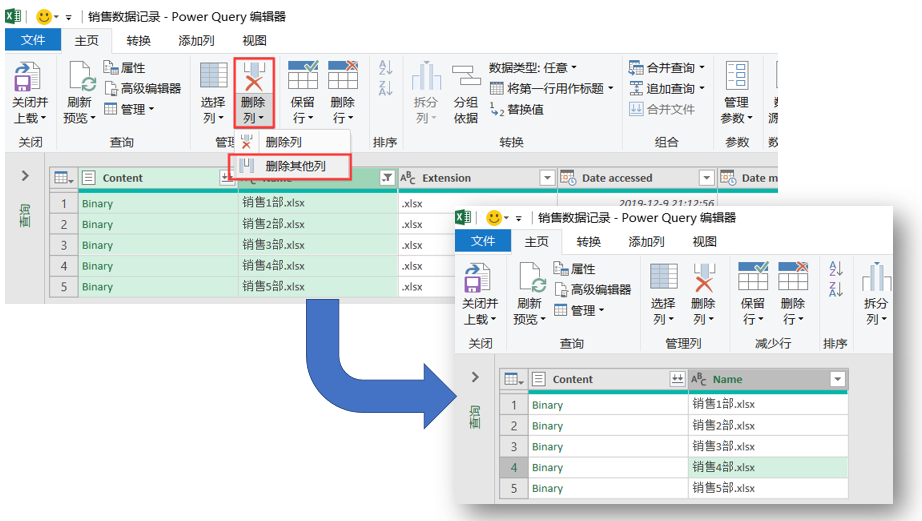Open 追加查询 dropdown

click(666, 88)
